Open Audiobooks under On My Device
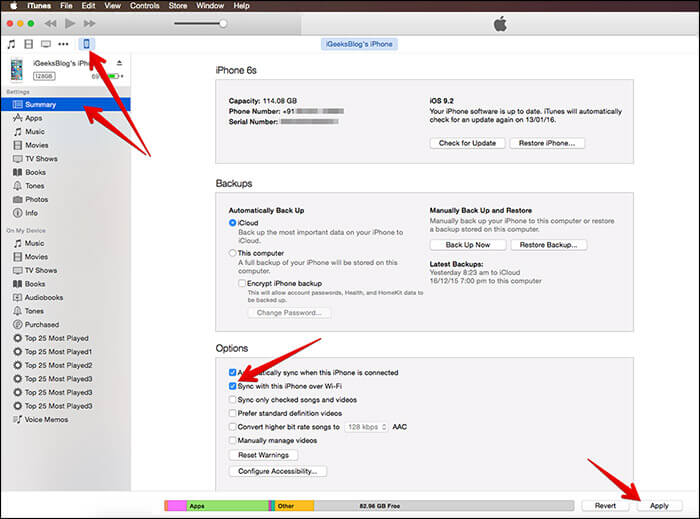The height and width of the screenshot is (519, 700). click(x=66, y=297)
